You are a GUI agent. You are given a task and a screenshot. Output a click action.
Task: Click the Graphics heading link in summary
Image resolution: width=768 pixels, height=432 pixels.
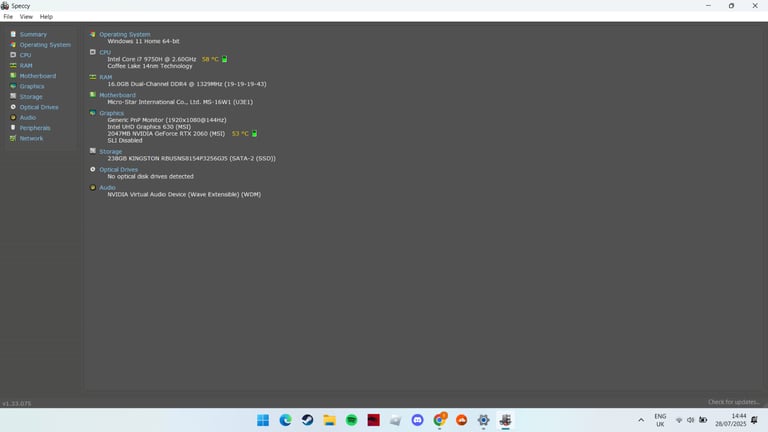[111, 113]
